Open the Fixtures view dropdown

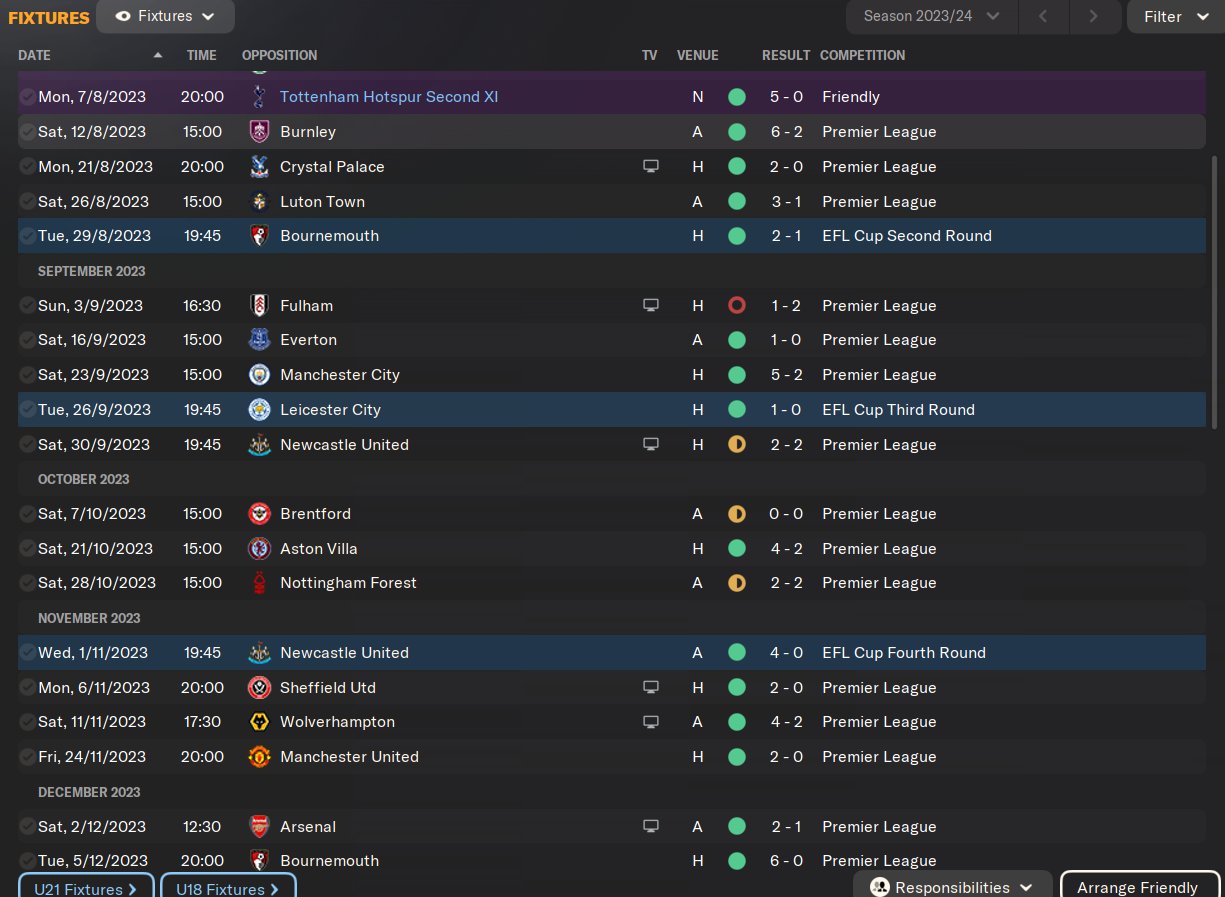165,16
